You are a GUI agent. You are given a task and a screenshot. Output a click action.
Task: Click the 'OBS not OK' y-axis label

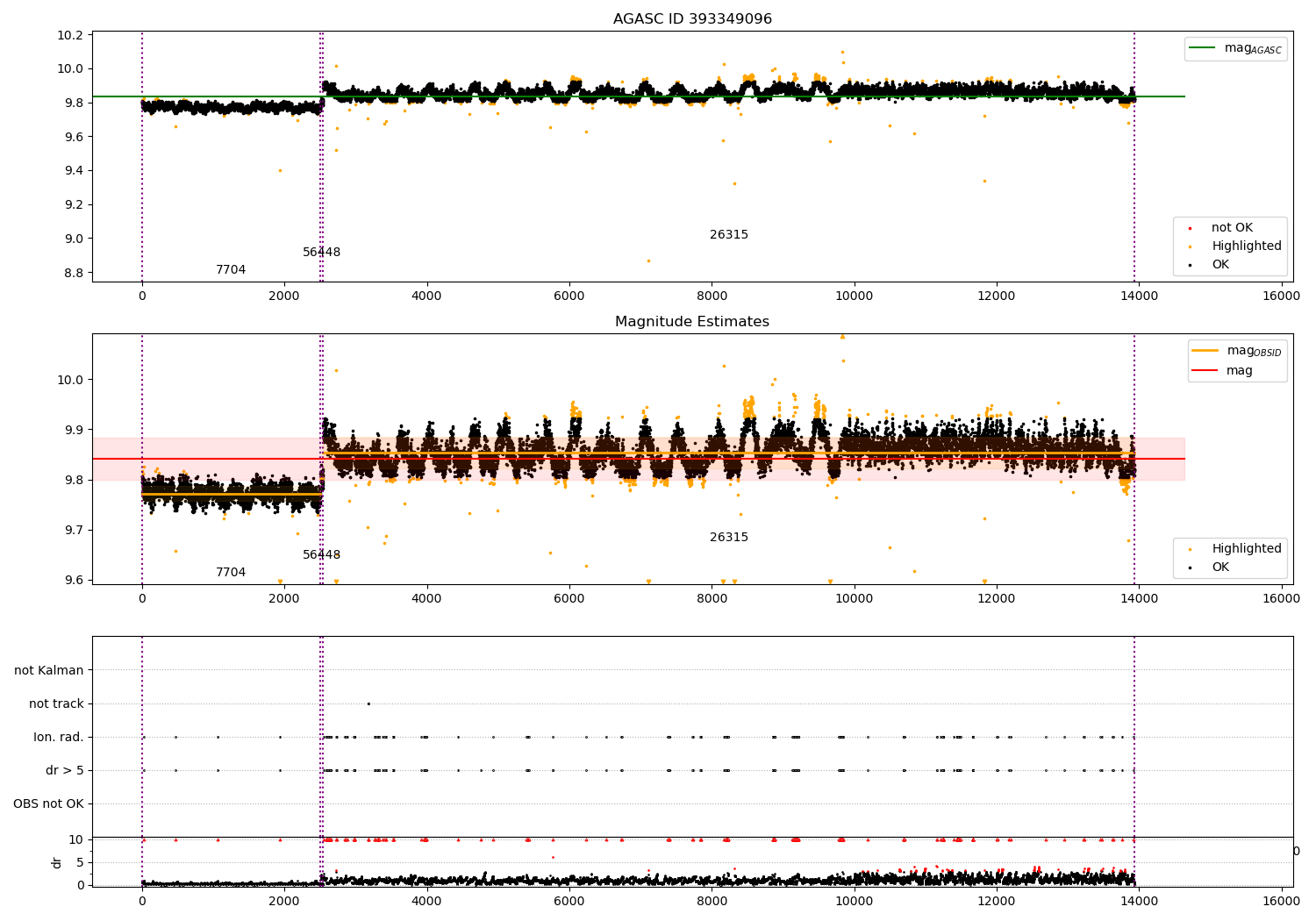pyautogui.click(x=48, y=804)
